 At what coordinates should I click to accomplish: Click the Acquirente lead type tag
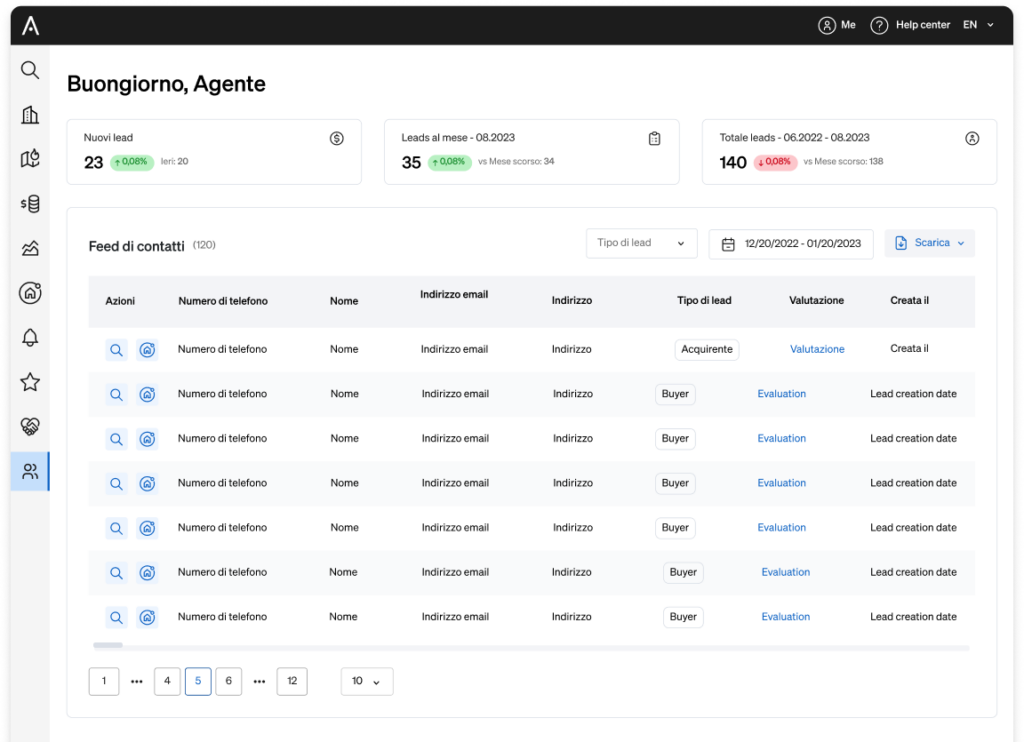pos(707,349)
